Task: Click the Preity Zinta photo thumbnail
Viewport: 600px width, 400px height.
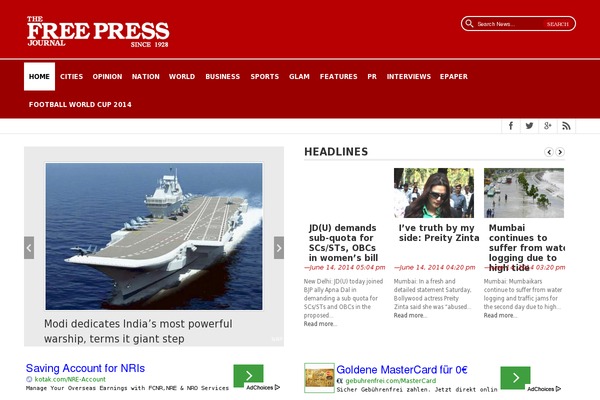Action: (434, 193)
